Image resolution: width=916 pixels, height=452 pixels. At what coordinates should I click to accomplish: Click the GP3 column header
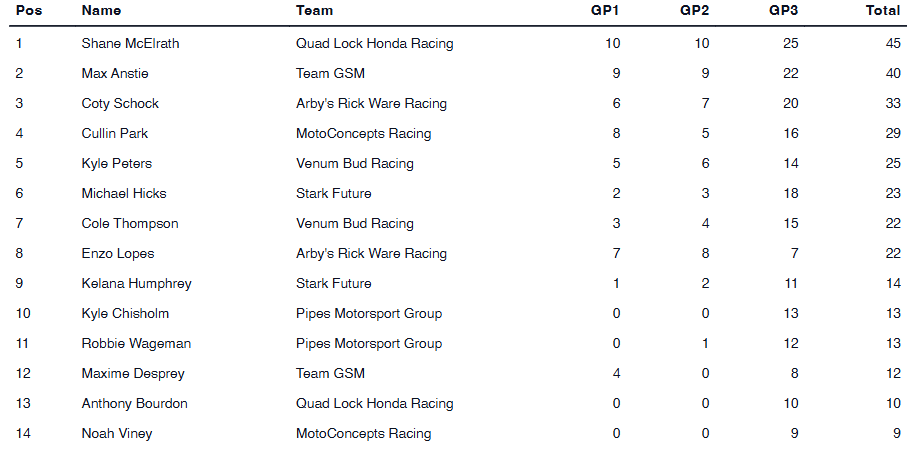click(784, 11)
